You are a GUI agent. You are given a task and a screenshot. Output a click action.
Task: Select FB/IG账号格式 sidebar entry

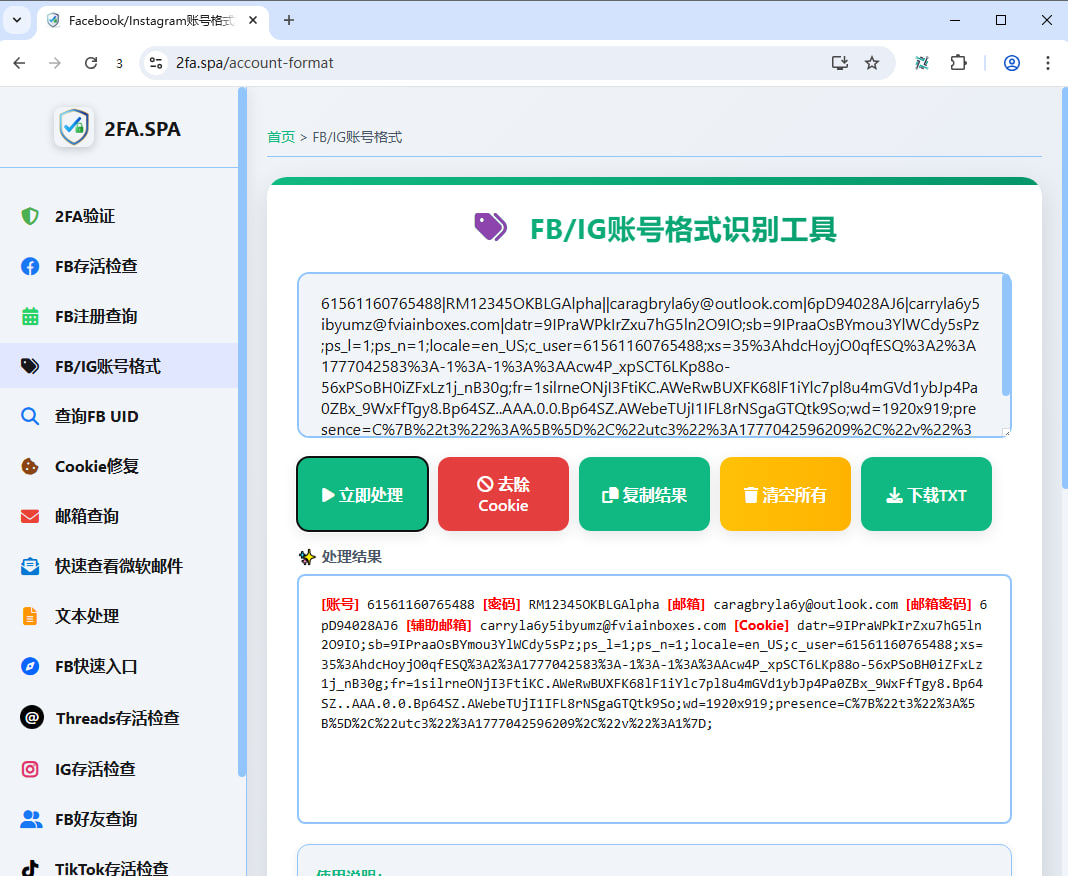(x=119, y=366)
